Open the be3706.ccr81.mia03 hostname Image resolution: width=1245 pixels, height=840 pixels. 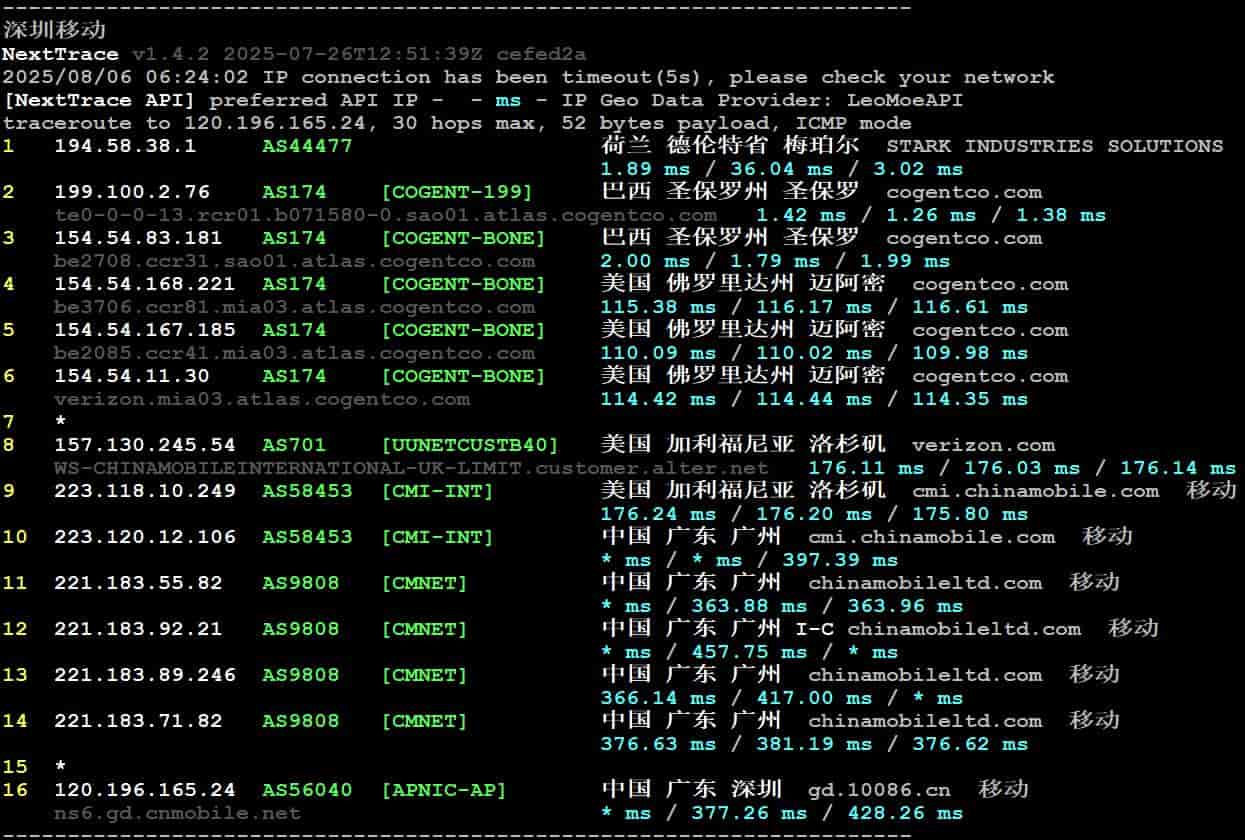pyautogui.click(x=294, y=307)
